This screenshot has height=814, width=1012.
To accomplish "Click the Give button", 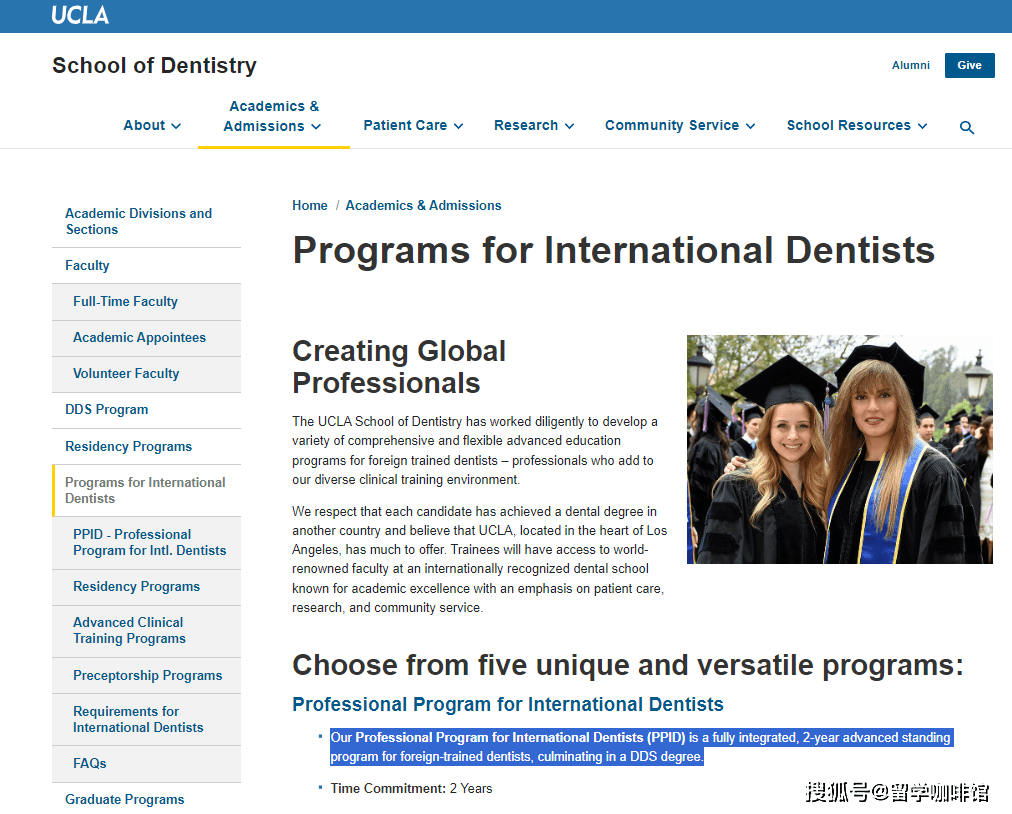I will click(x=969, y=65).
